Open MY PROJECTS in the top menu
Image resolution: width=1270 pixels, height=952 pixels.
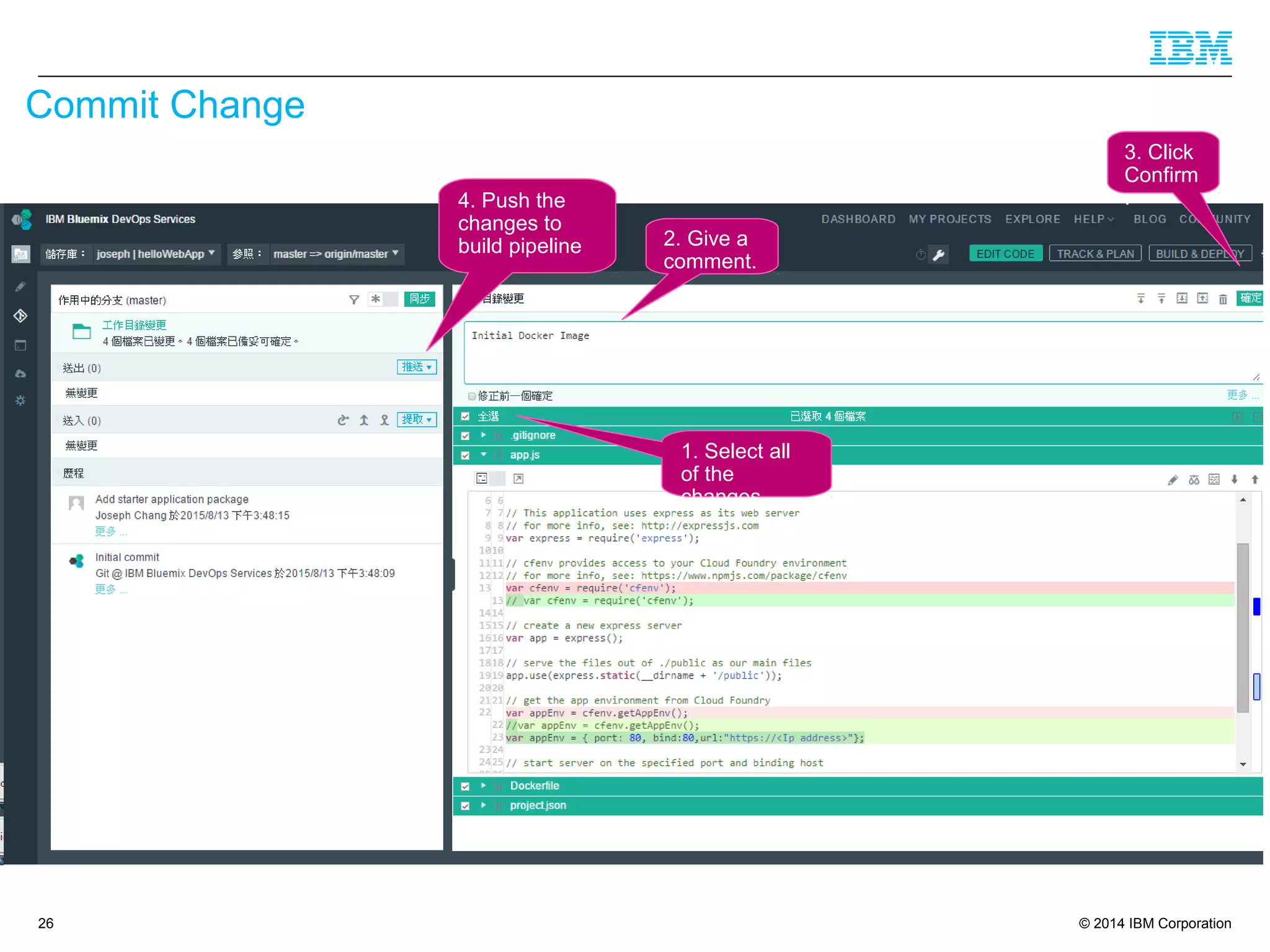pos(950,219)
